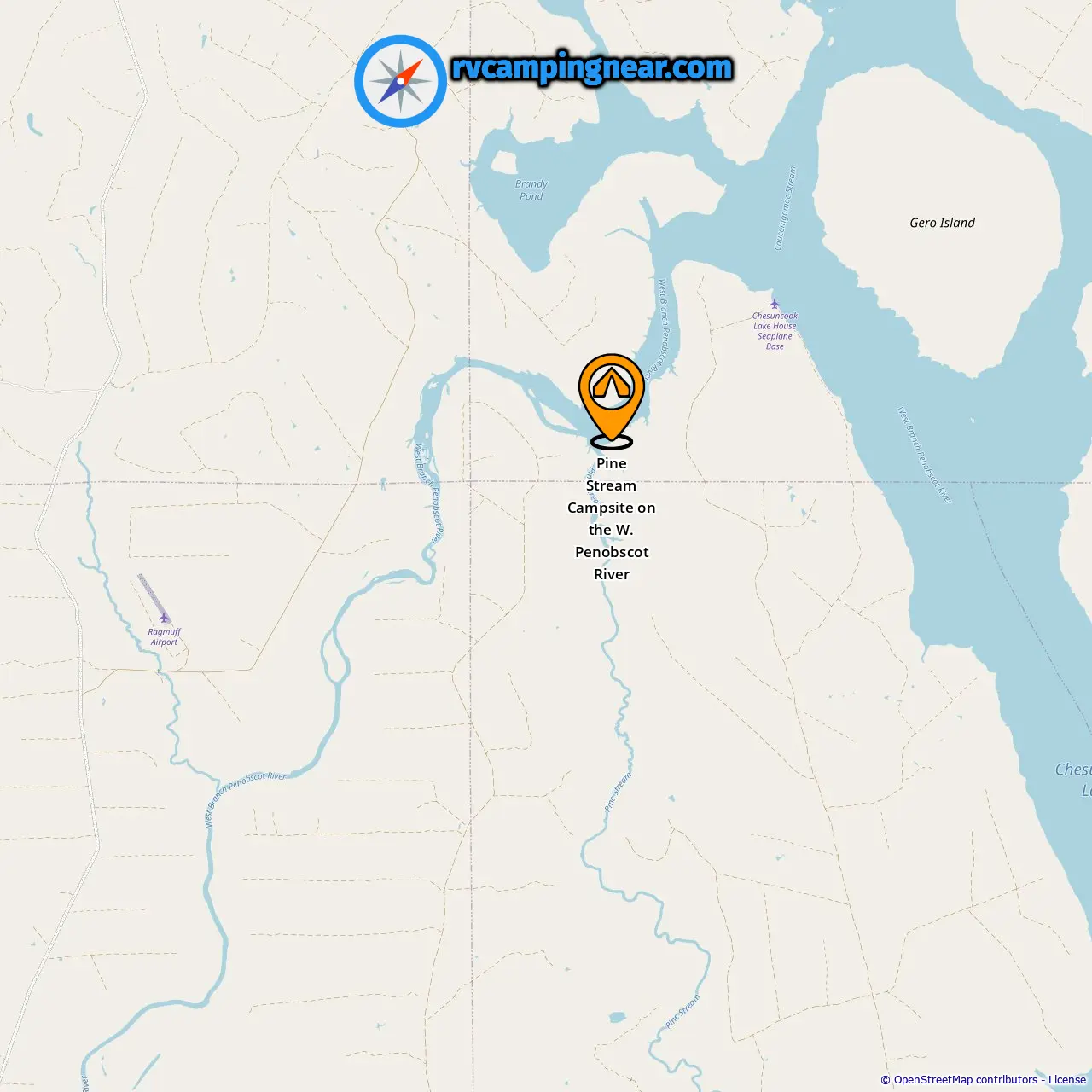Click the Chesuncook seaplane base plane icon
This screenshot has width=1092, height=1092.
775,304
